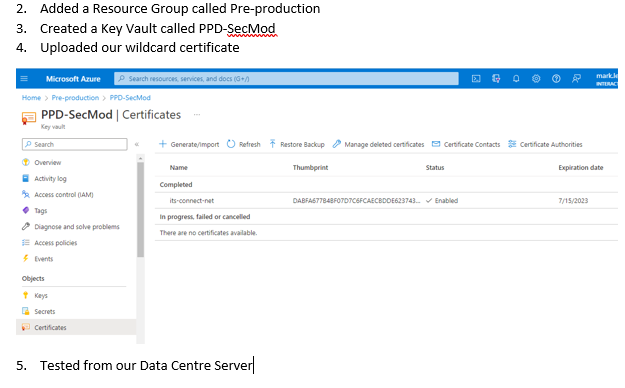The height and width of the screenshot is (388, 625).
Task: Open the its-connect-net certificate
Action: (192, 201)
